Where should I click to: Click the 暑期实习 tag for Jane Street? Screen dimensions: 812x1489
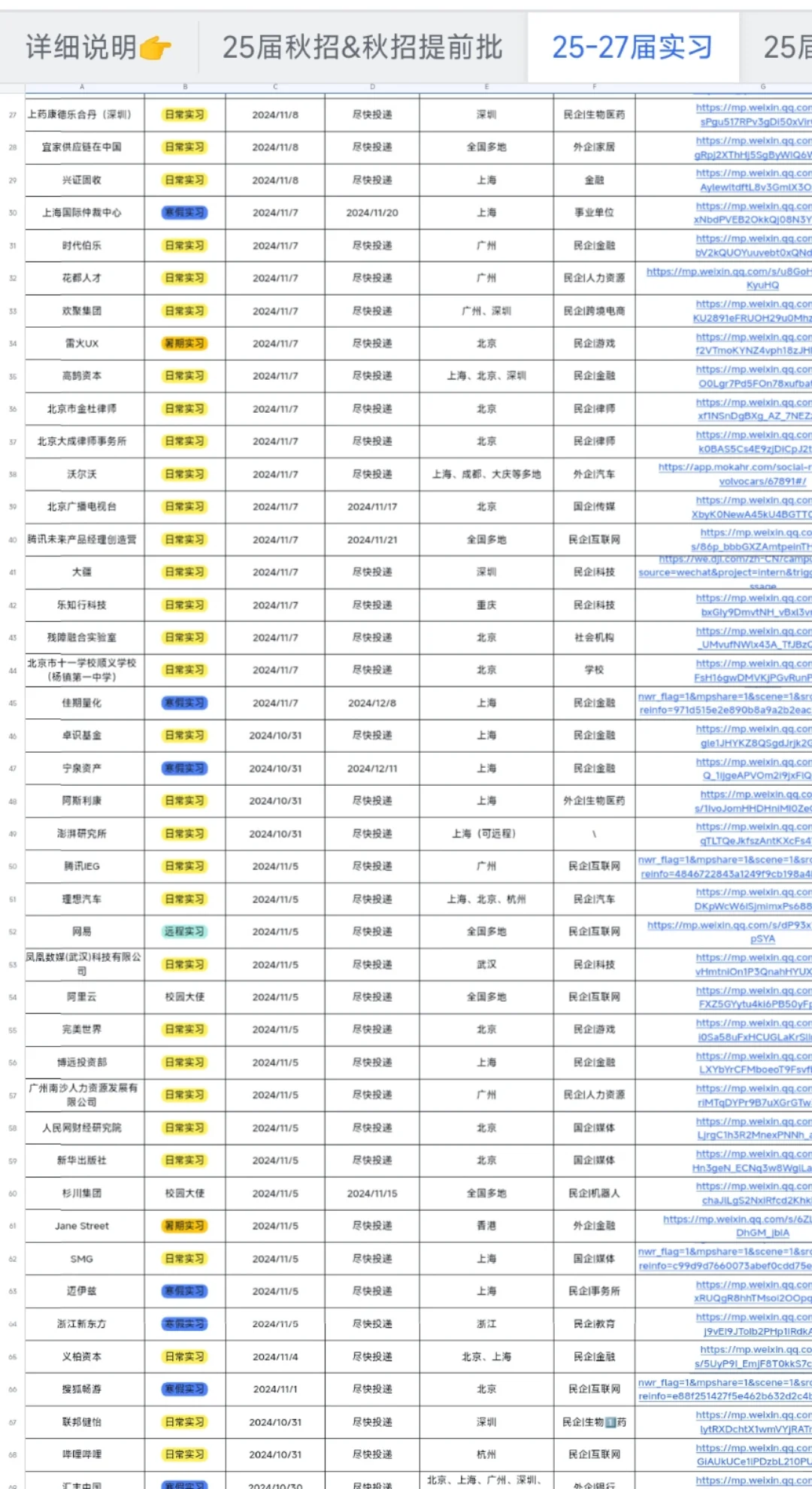[185, 1226]
